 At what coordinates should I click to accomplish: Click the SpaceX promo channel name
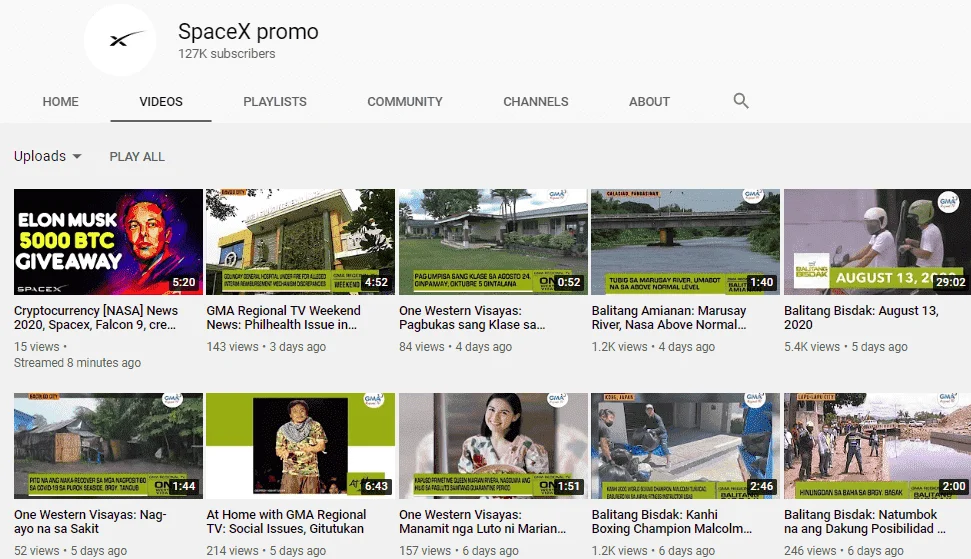[x=248, y=32]
